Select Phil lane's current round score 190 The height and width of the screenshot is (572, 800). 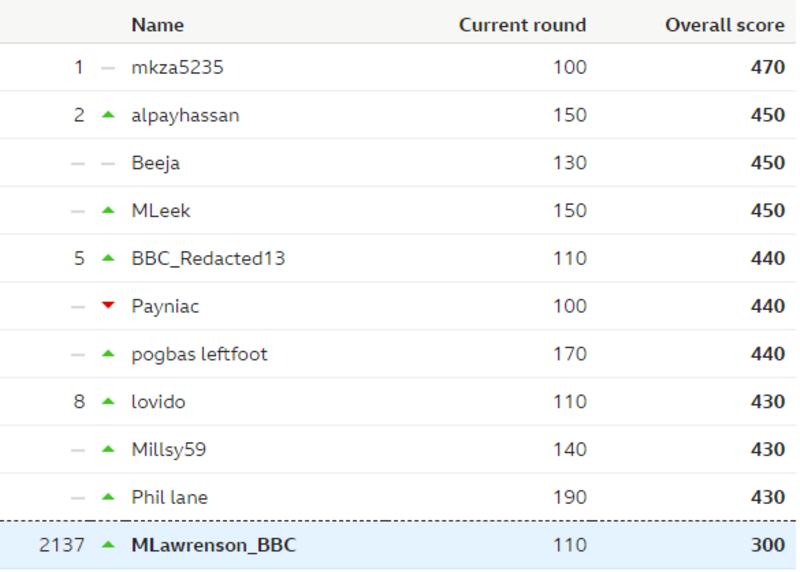[x=570, y=497]
